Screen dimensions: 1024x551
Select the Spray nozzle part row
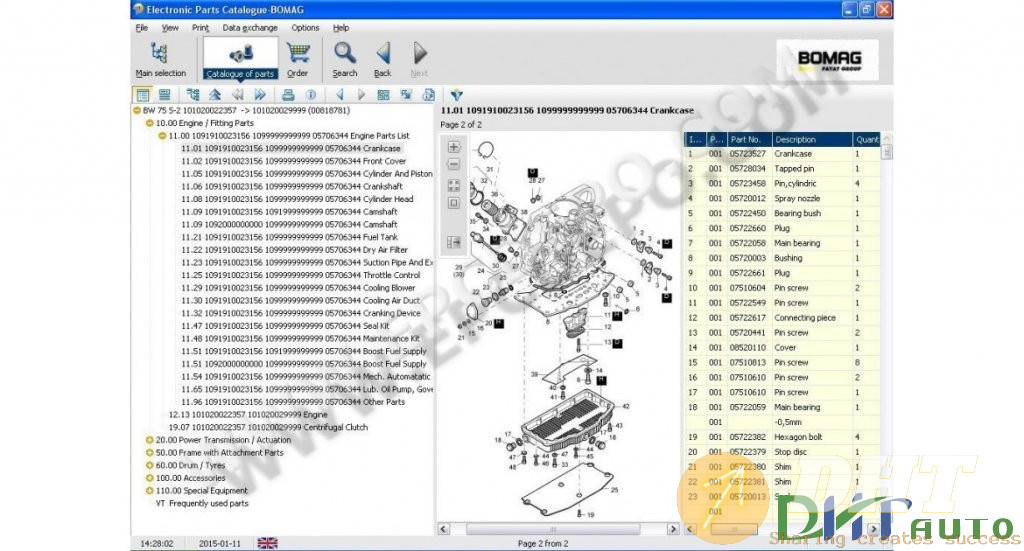782,198
